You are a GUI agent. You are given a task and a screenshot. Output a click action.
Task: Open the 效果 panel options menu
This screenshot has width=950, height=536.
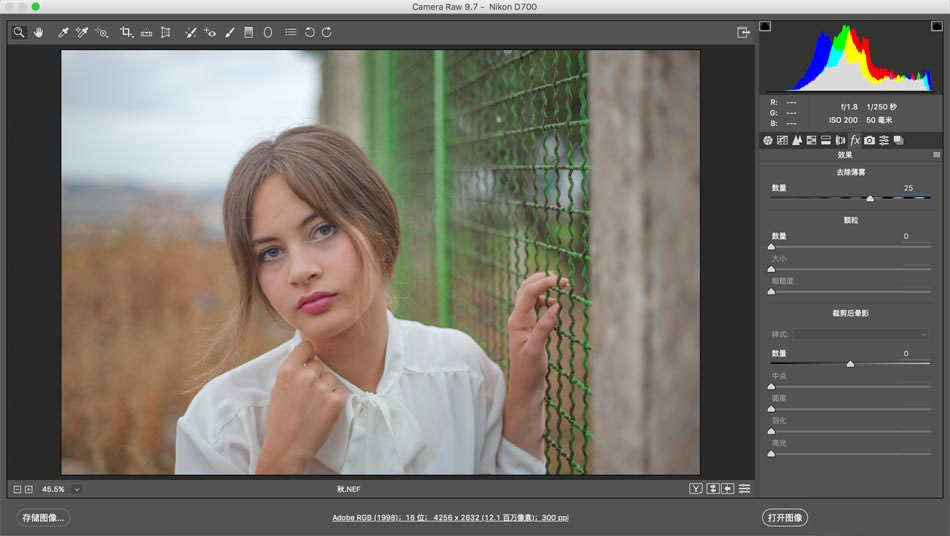(x=936, y=155)
